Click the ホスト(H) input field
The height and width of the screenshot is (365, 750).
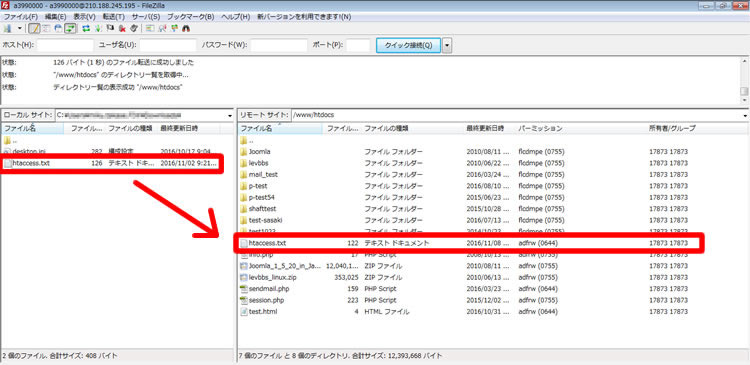[x=65, y=45]
